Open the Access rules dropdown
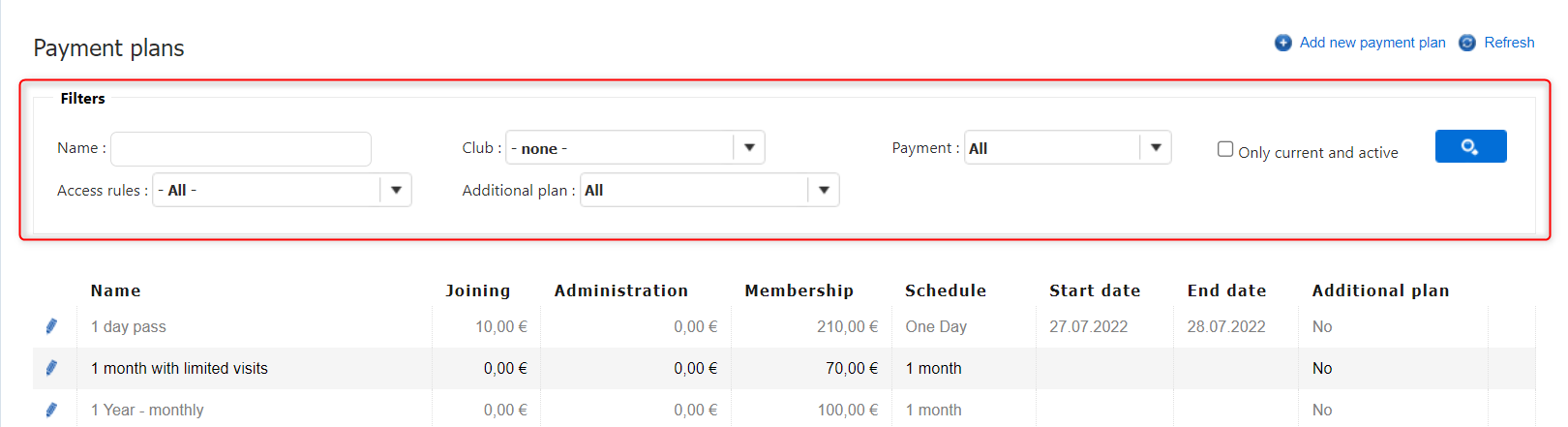1568x427 pixels. click(396, 190)
